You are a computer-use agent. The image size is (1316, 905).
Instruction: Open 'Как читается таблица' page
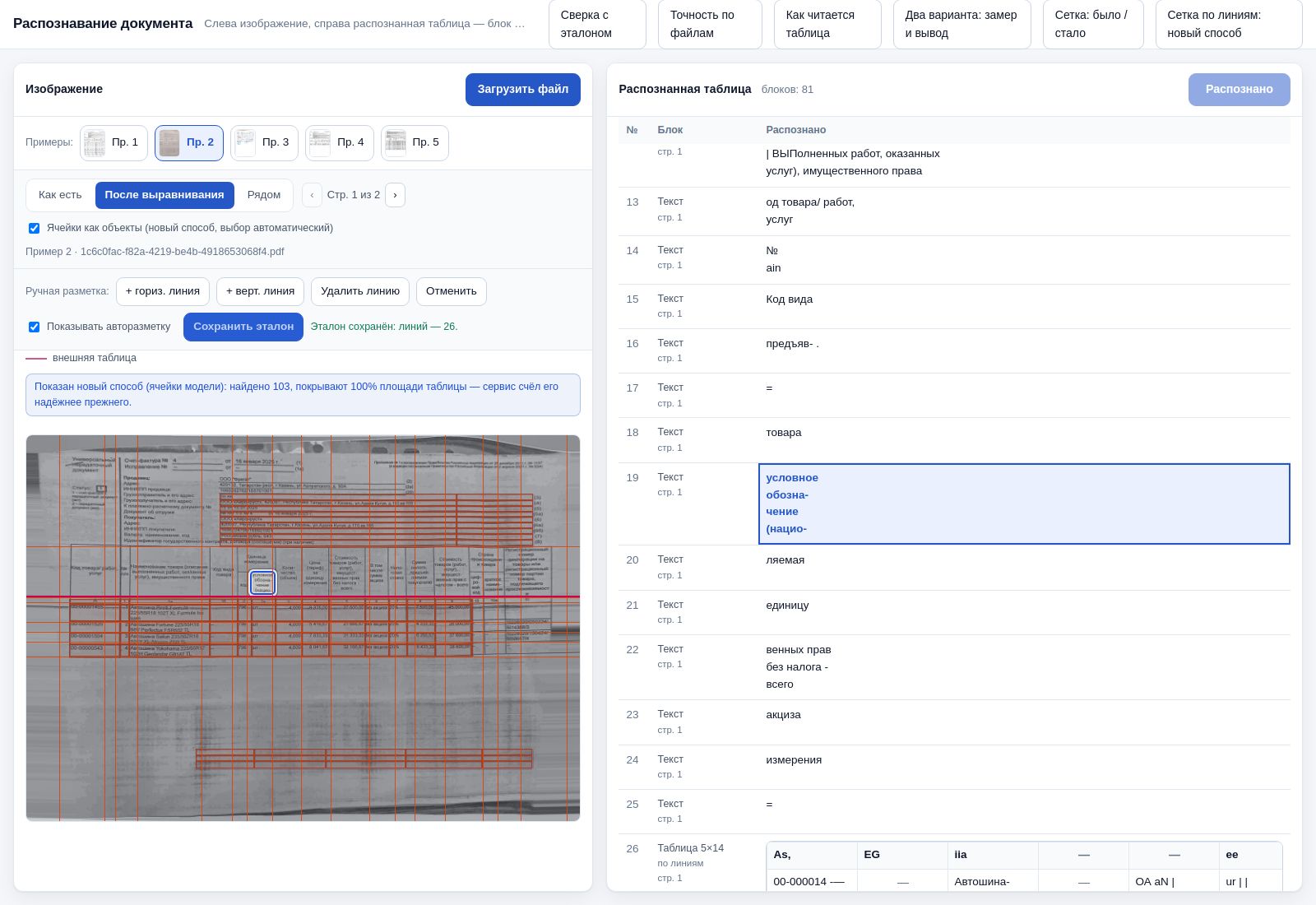coord(827,24)
